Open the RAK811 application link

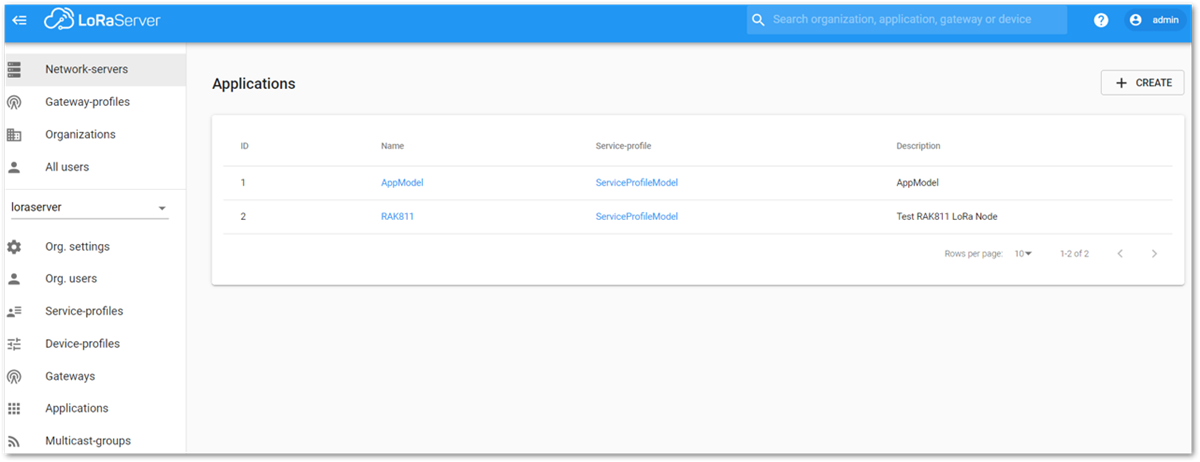pyautogui.click(x=397, y=216)
